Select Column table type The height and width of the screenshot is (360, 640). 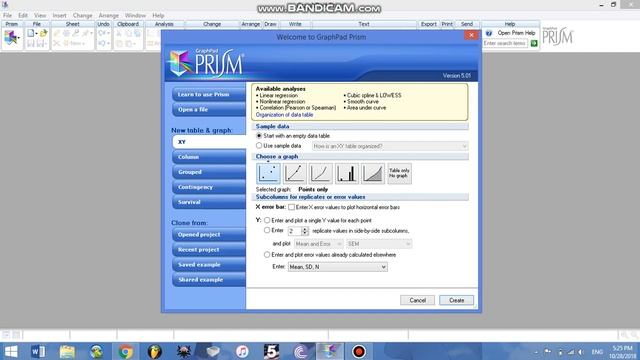[x=209, y=157]
